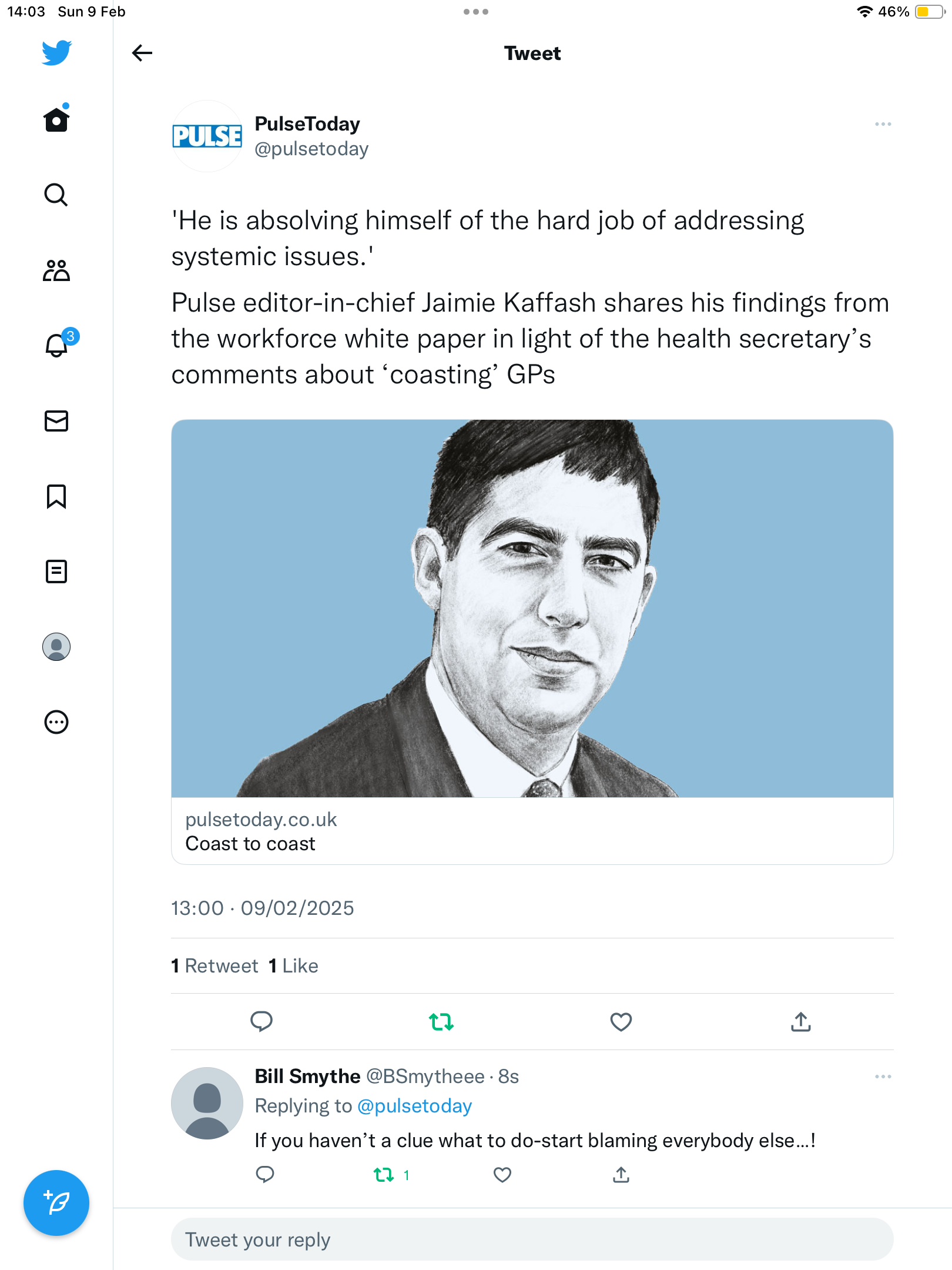This screenshot has width=952, height=1270.
Task: Open the iPad multitasking dots at top
Action: pos(476,12)
